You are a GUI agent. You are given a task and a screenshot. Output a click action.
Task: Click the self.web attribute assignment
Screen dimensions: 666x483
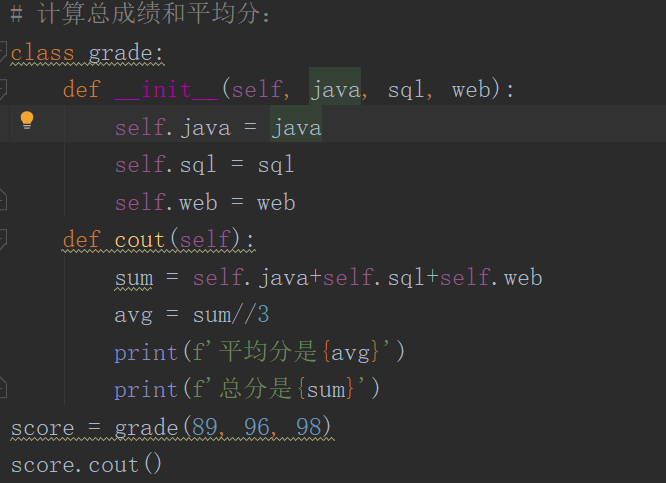[x=166, y=202]
